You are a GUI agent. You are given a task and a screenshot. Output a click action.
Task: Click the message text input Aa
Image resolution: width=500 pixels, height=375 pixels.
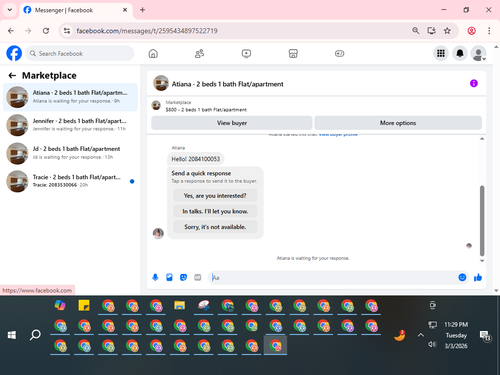pyautogui.click(x=333, y=277)
